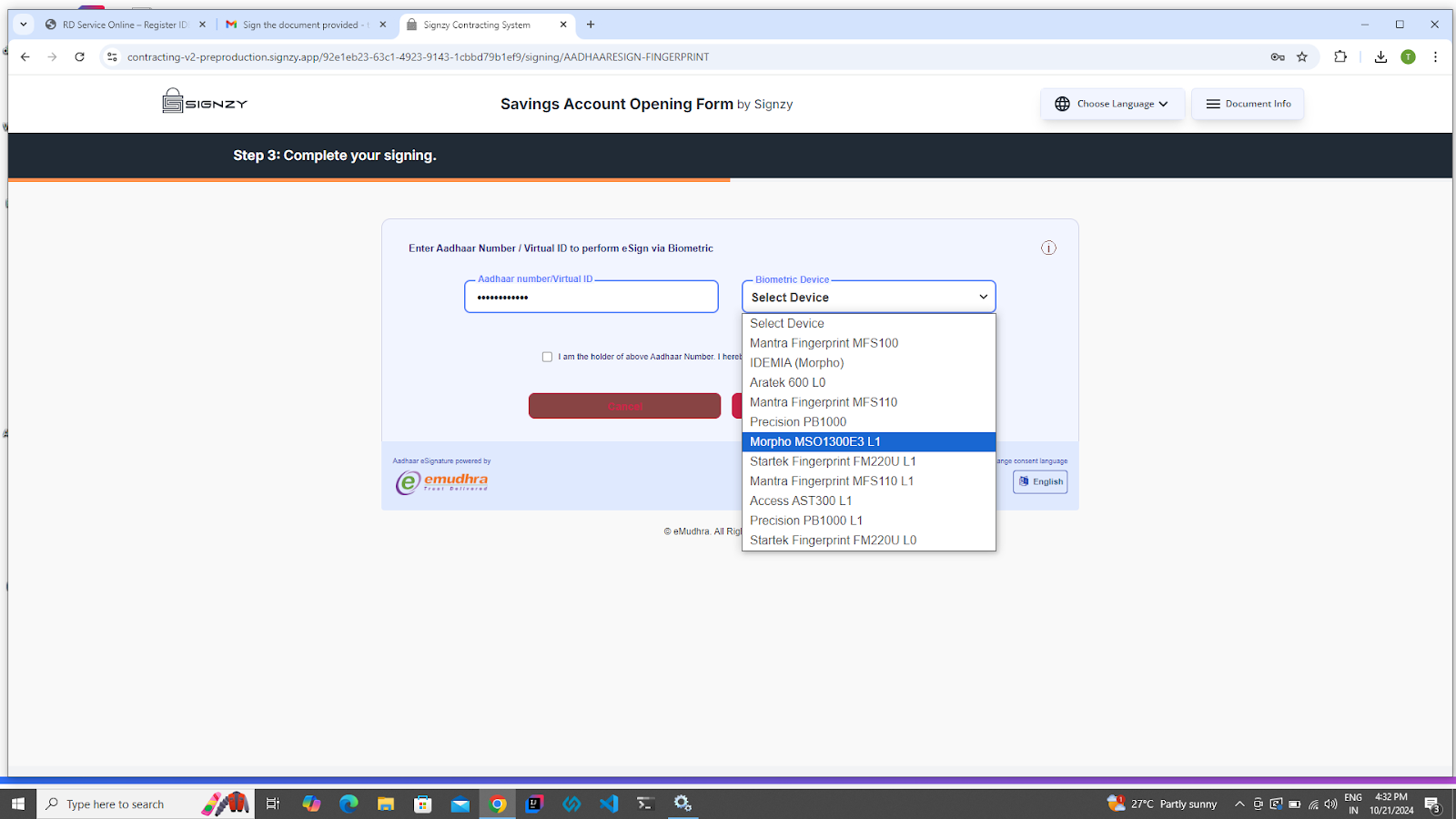Open the Windows Start menu

point(18,804)
